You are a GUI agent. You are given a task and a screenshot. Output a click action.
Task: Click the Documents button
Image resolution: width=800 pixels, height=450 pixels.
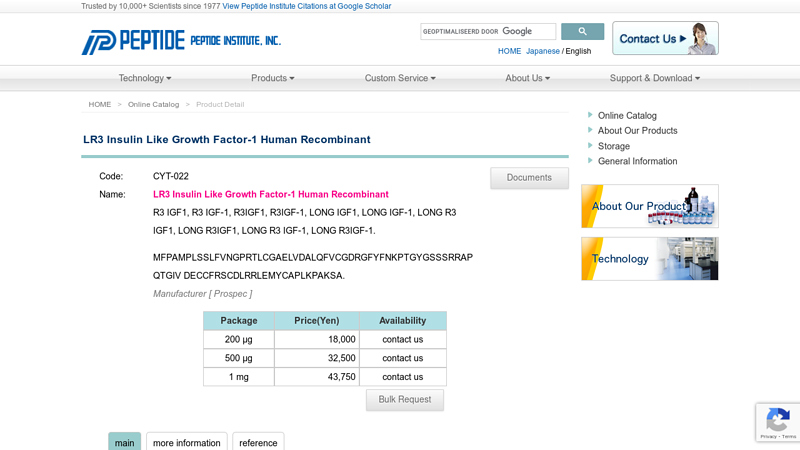click(529, 178)
